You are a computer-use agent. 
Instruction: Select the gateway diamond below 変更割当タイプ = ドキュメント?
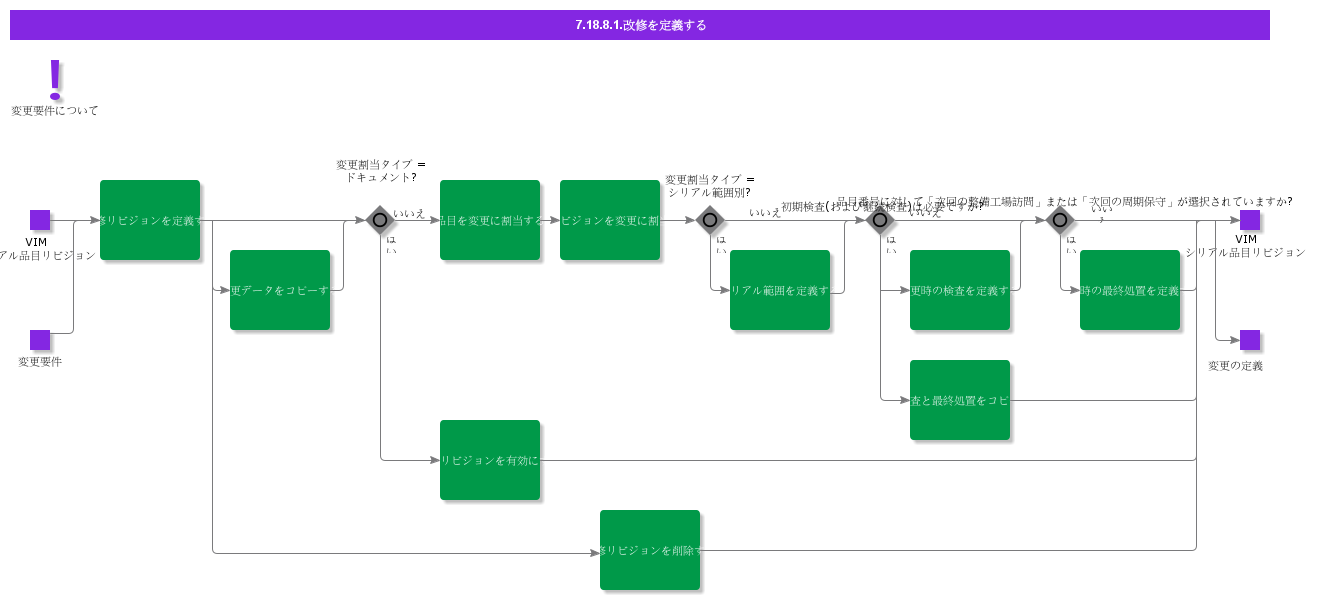pos(380,220)
